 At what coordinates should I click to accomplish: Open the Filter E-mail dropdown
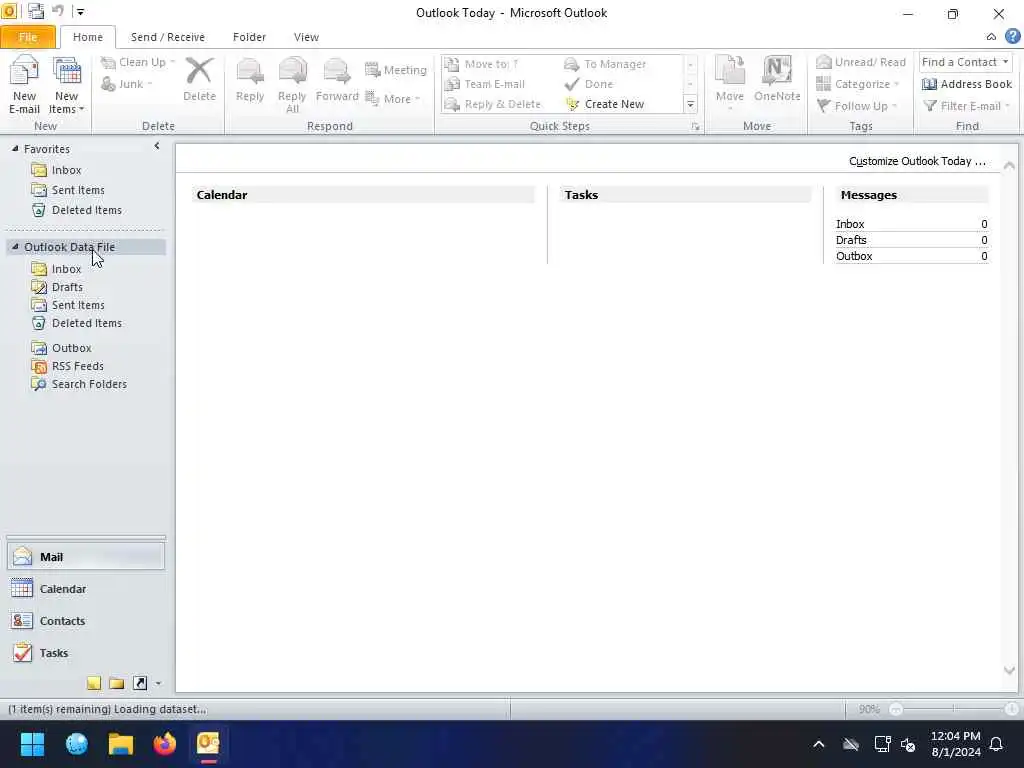coord(967,106)
